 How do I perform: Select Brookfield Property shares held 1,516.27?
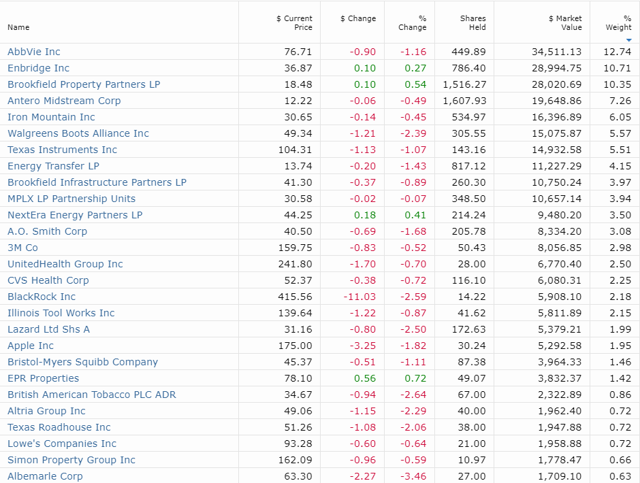pos(464,85)
